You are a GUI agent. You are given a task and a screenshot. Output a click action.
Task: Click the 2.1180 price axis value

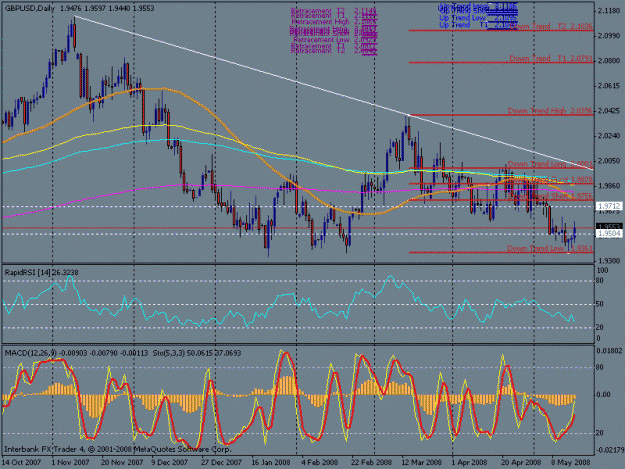[609, 10]
